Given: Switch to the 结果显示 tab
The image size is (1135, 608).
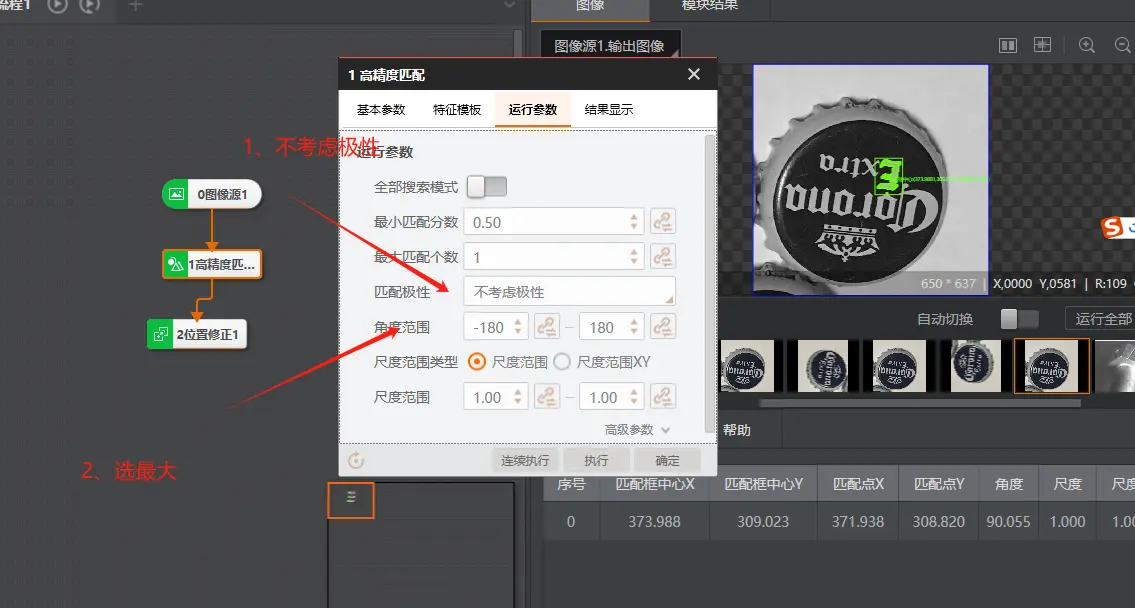Looking at the screenshot, I should click(609, 109).
